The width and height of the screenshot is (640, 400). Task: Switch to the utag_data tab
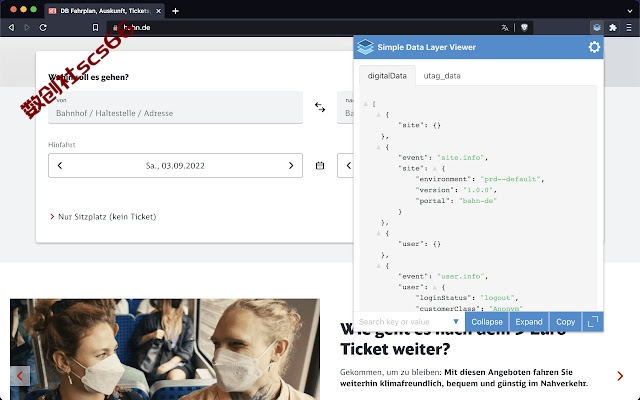coord(442,76)
